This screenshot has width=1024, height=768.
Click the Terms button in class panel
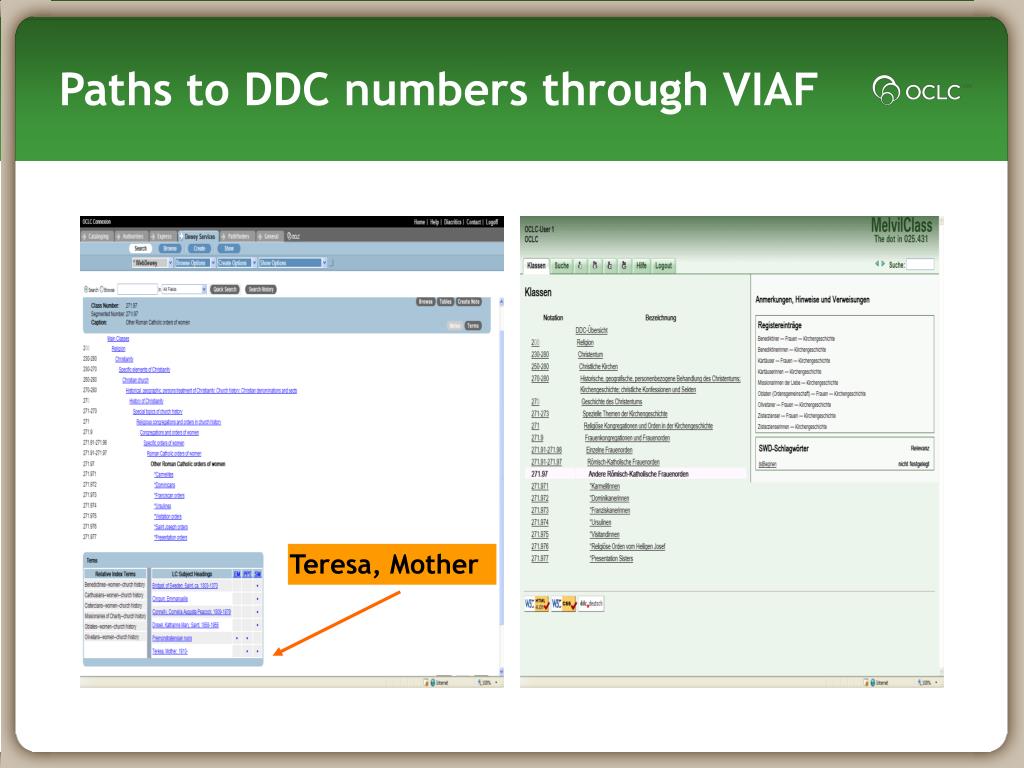[x=473, y=325]
